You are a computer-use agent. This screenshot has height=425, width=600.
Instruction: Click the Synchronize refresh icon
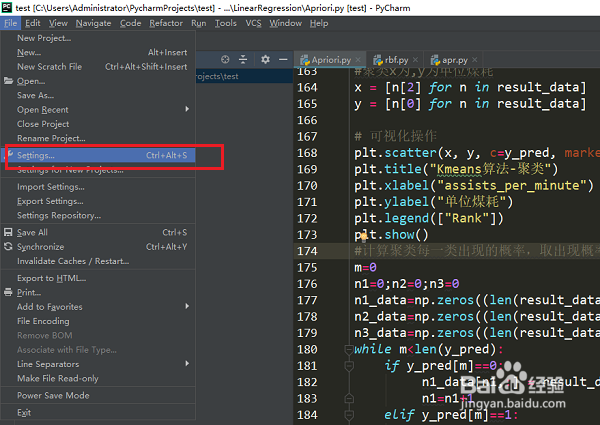(8, 246)
